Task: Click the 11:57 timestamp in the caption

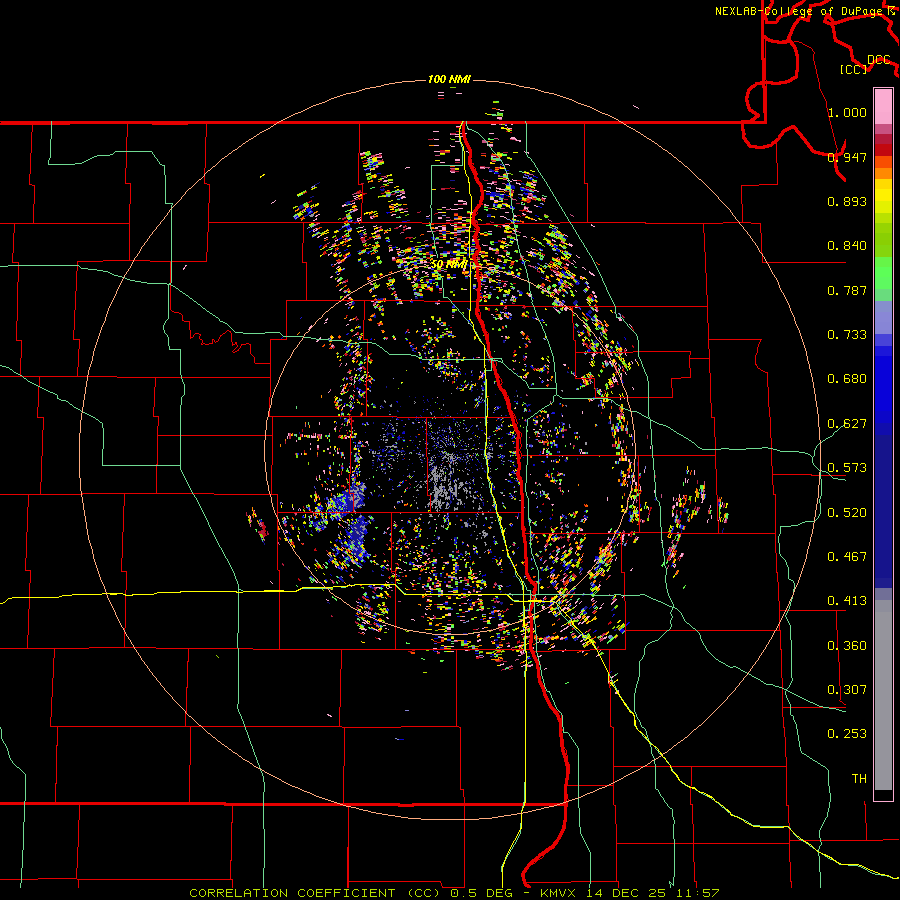Action: coord(697,893)
